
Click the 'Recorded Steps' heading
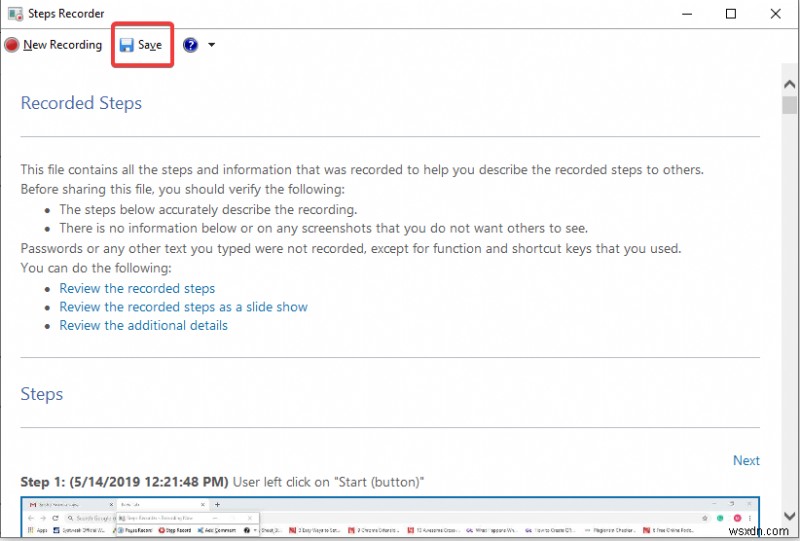[x=81, y=103]
